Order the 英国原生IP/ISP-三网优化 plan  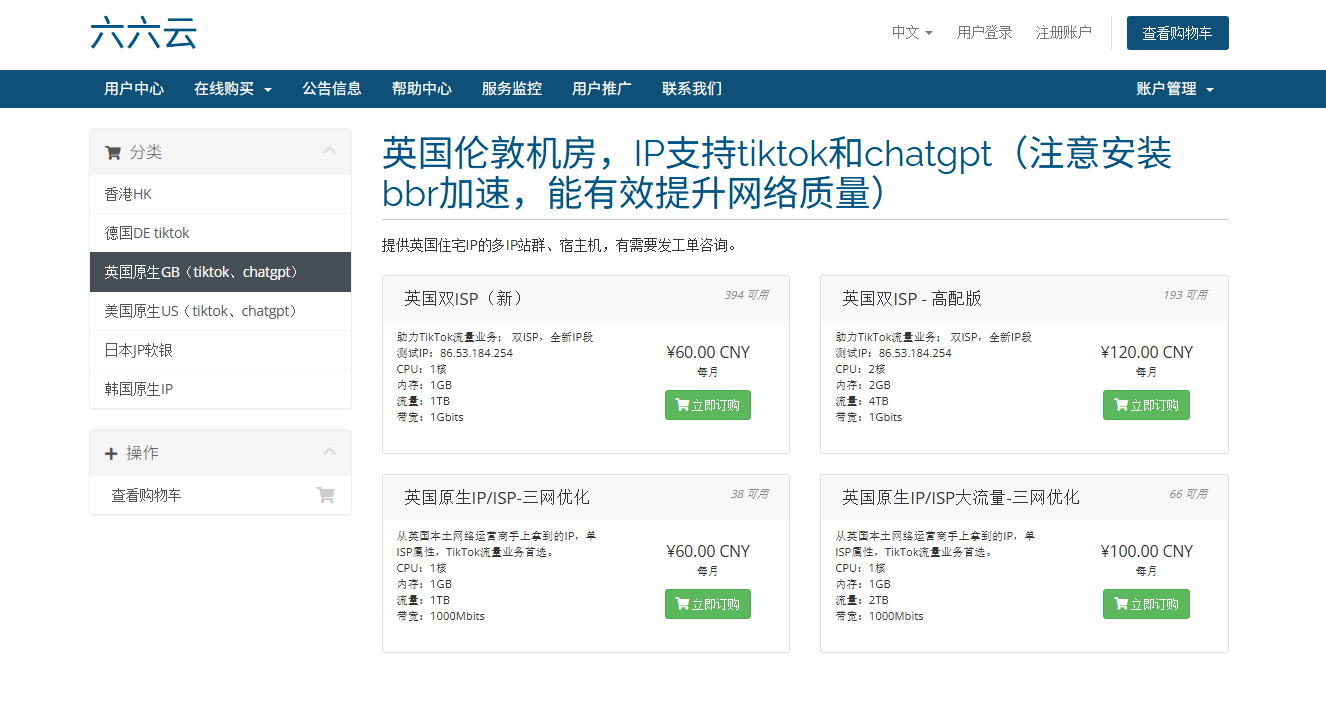tap(707, 604)
